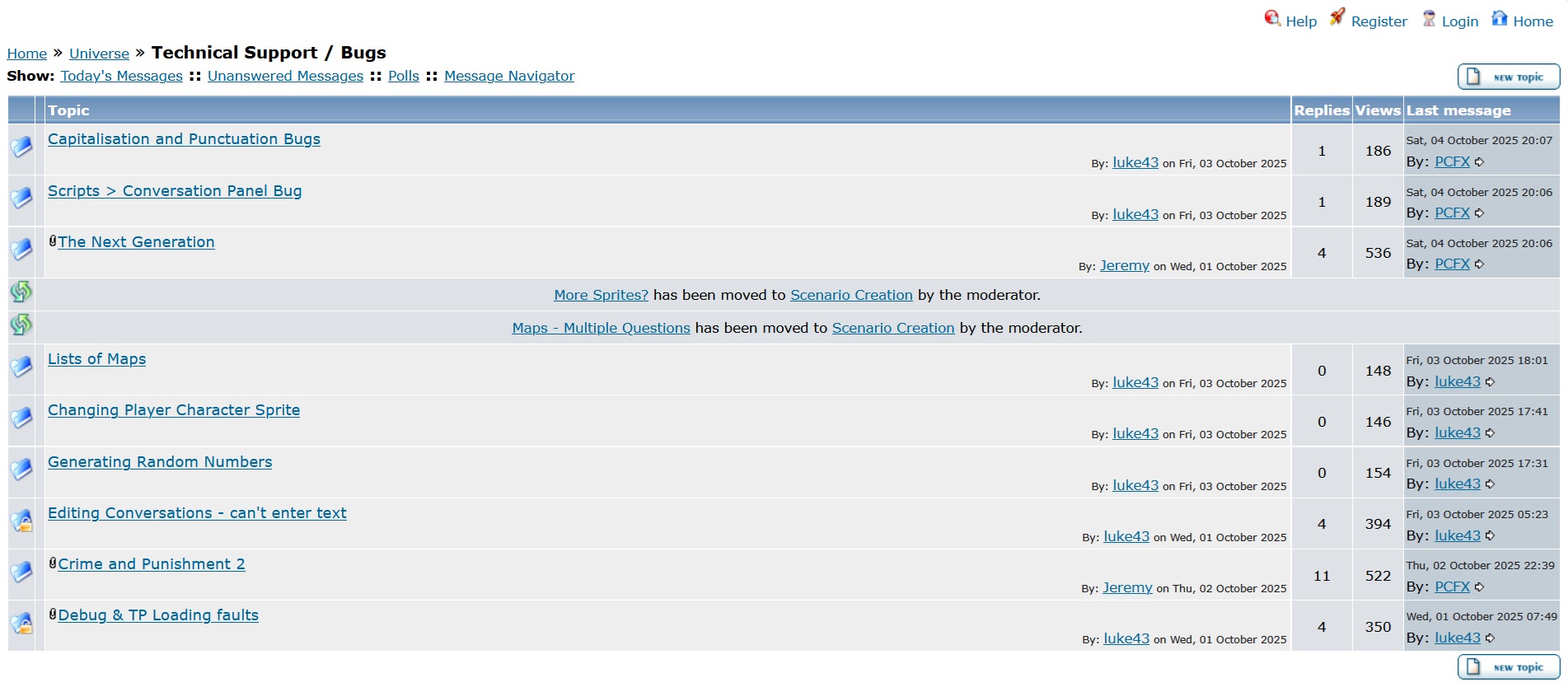Click folder icon beside Generating Random Numbers

point(21,470)
